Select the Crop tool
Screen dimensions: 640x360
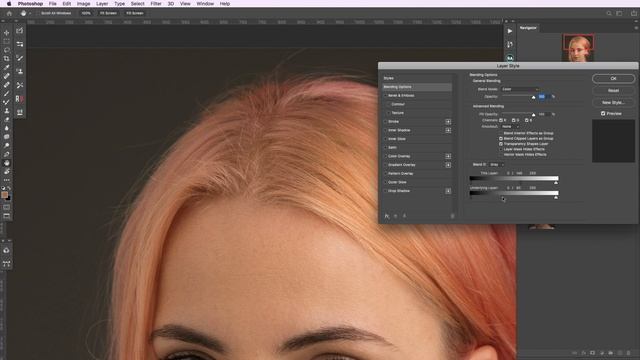point(7,59)
